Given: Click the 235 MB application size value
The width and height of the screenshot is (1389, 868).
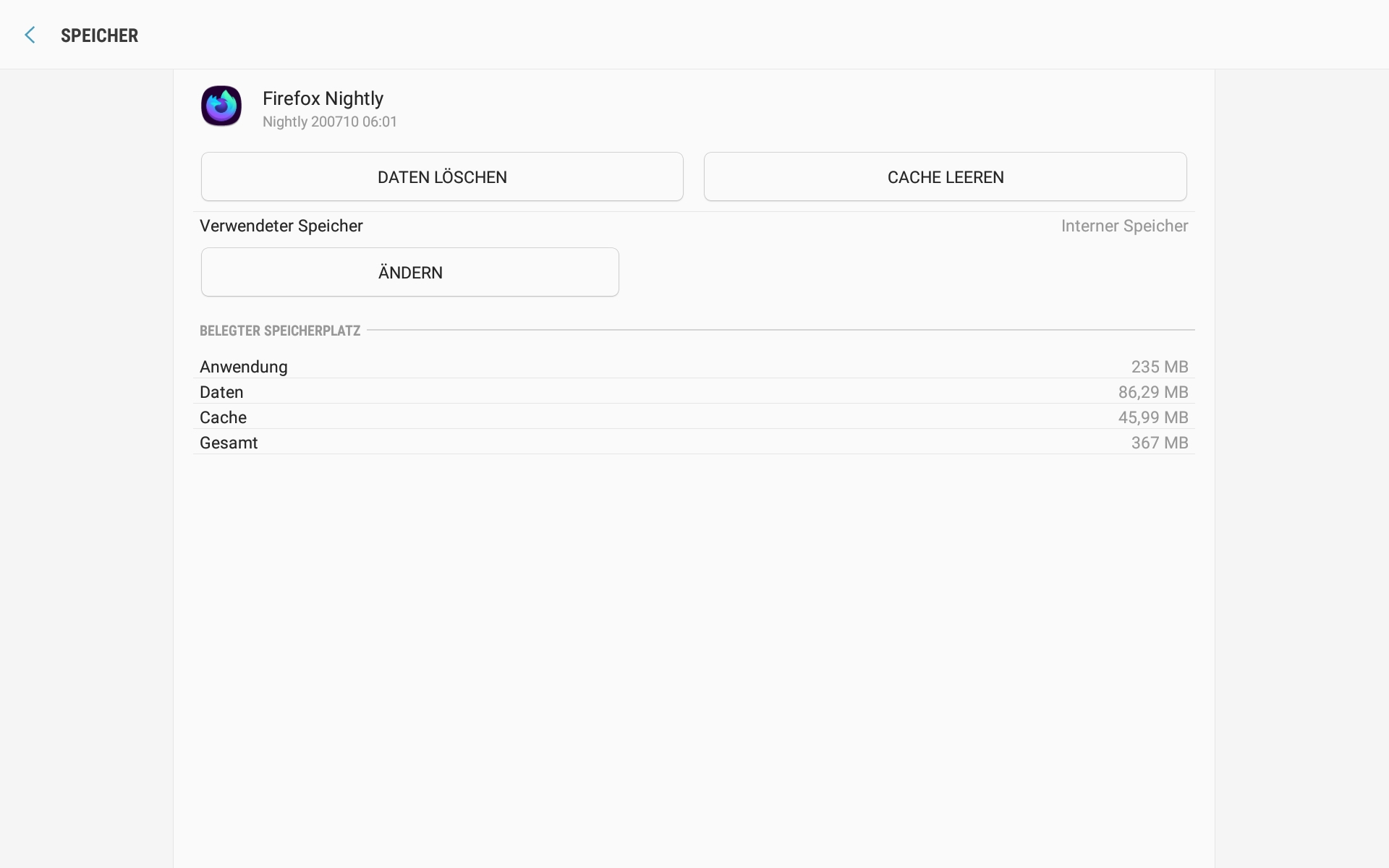Looking at the screenshot, I should click(x=1159, y=367).
